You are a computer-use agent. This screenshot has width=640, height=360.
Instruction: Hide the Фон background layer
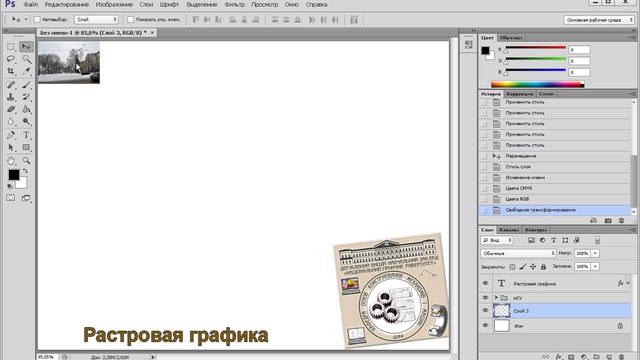pyautogui.click(x=485, y=326)
